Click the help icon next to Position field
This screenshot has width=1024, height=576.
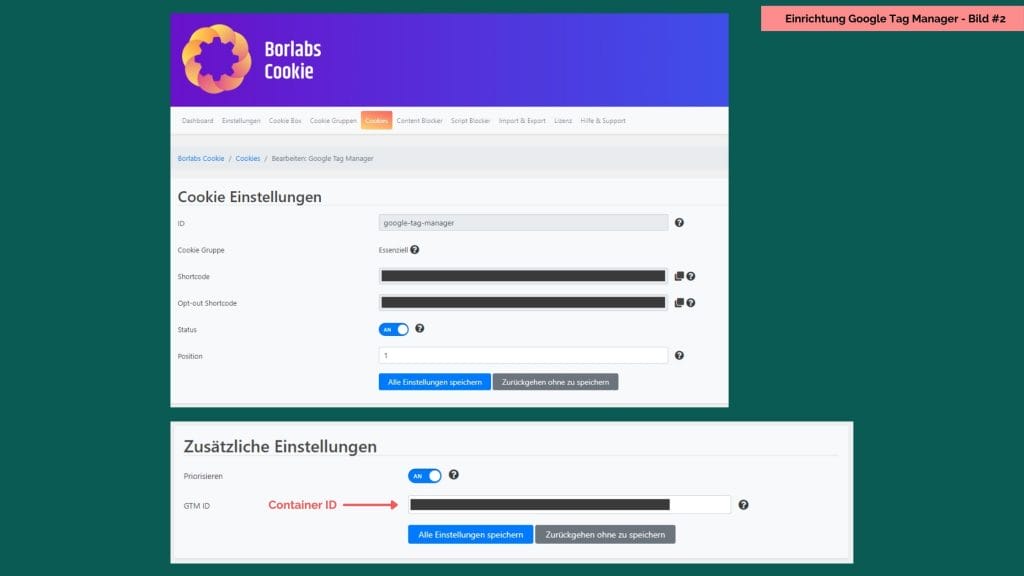point(679,355)
